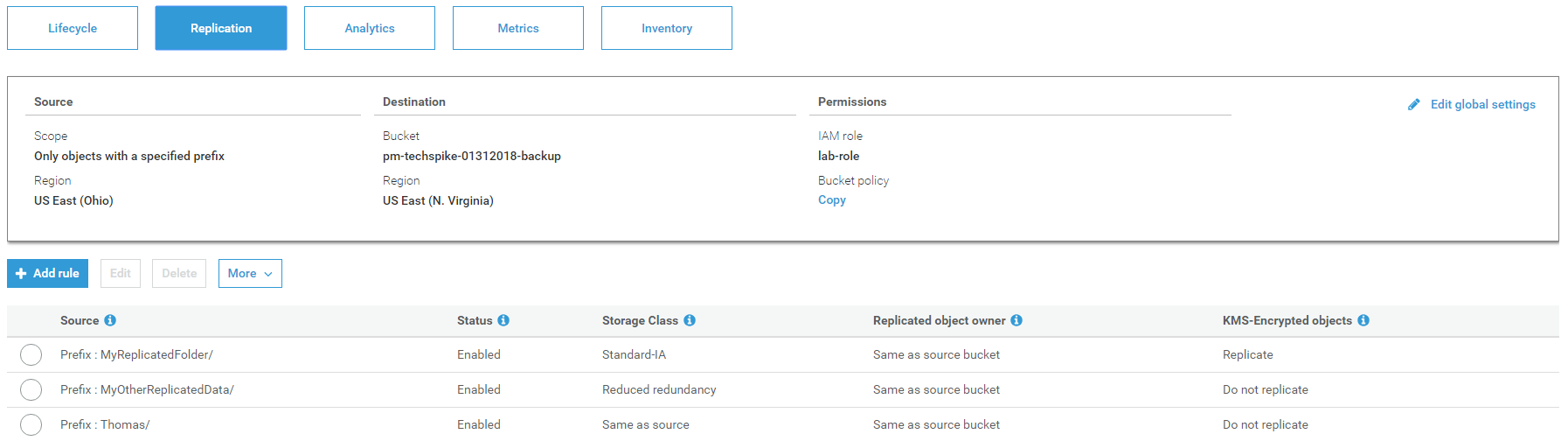Screen dimensions: 1568x448
Task: Go to the Metrics tab
Action: (518, 28)
